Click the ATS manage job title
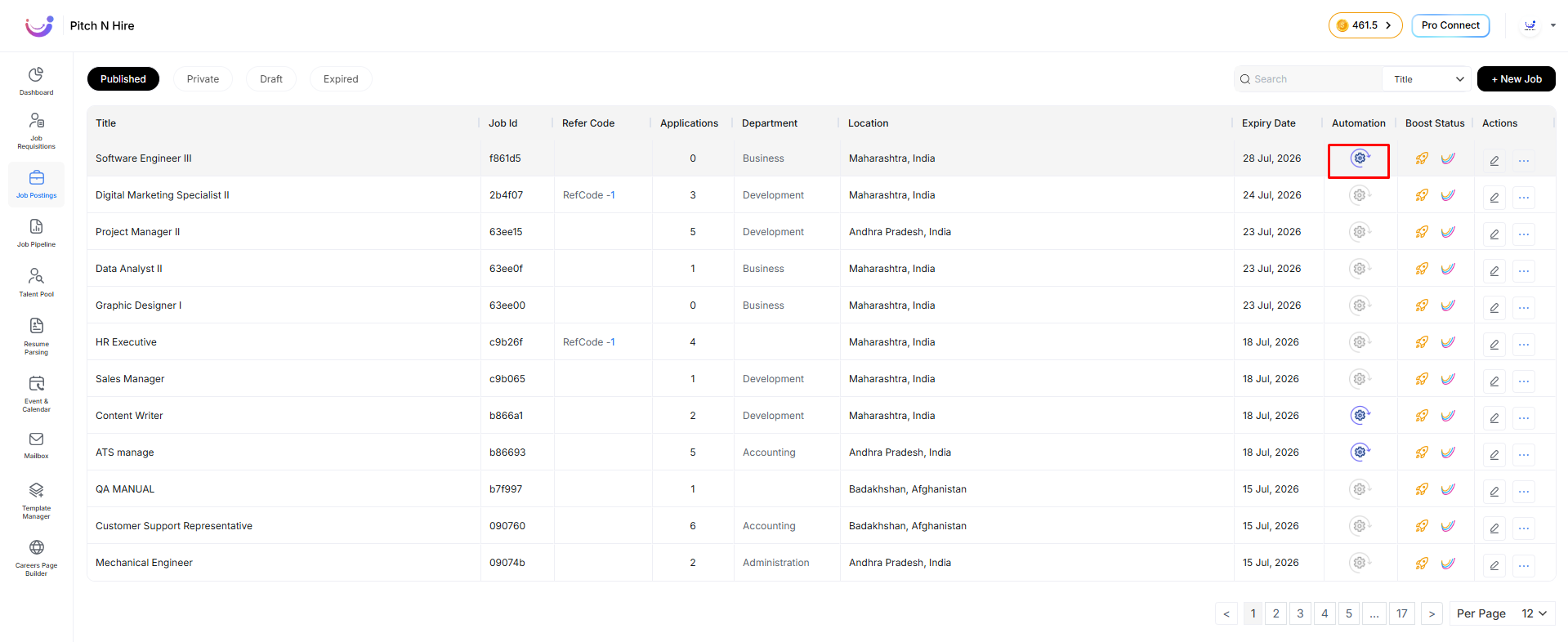The height and width of the screenshot is (642, 1568). (125, 453)
